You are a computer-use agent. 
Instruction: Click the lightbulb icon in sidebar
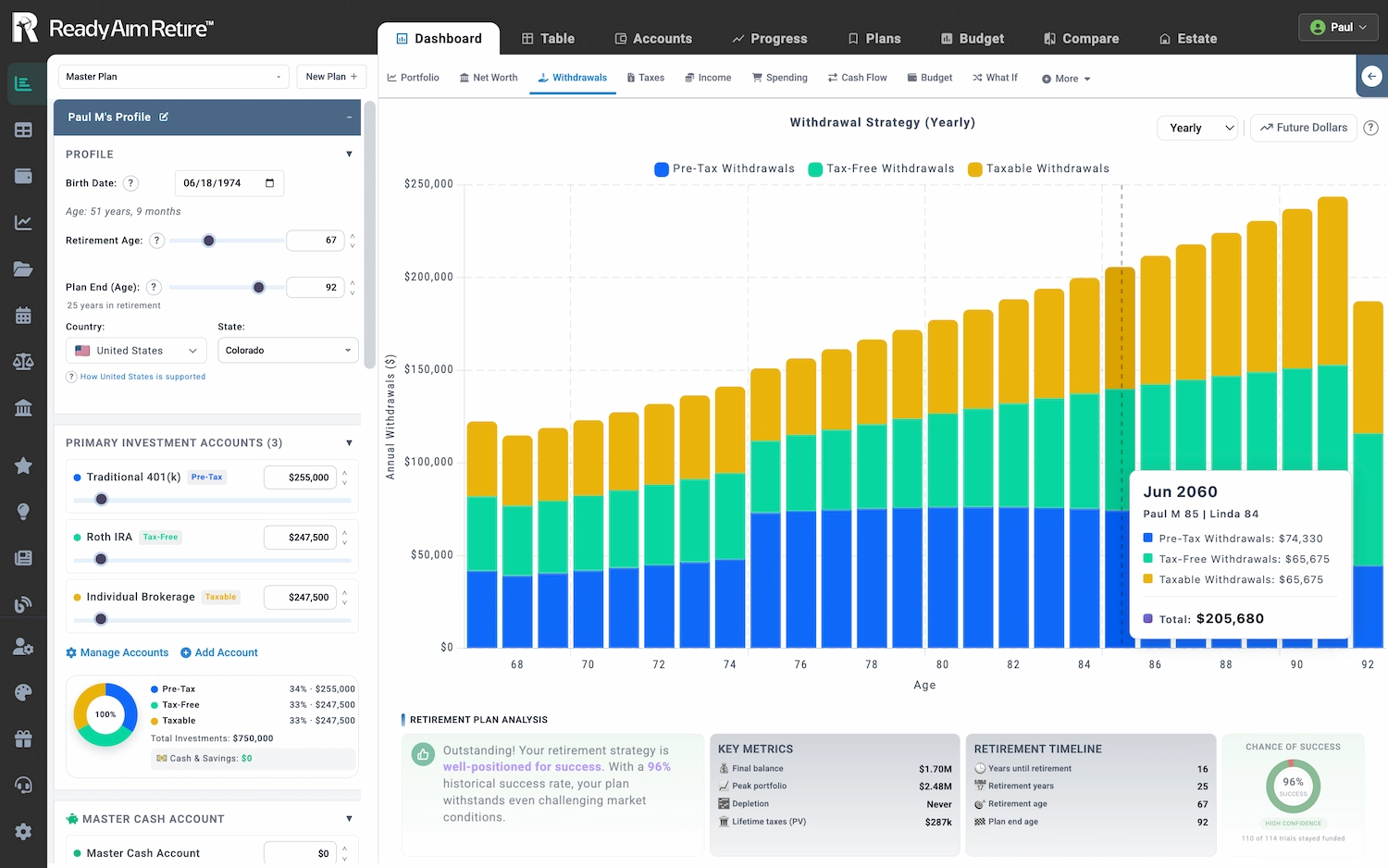[x=23, y=512]
